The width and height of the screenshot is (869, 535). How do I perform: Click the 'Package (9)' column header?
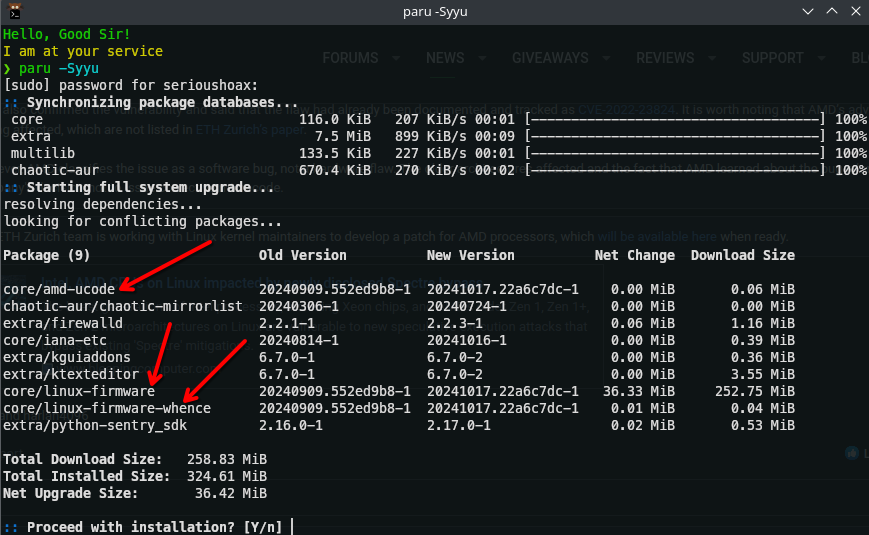[x=47, y=256]
